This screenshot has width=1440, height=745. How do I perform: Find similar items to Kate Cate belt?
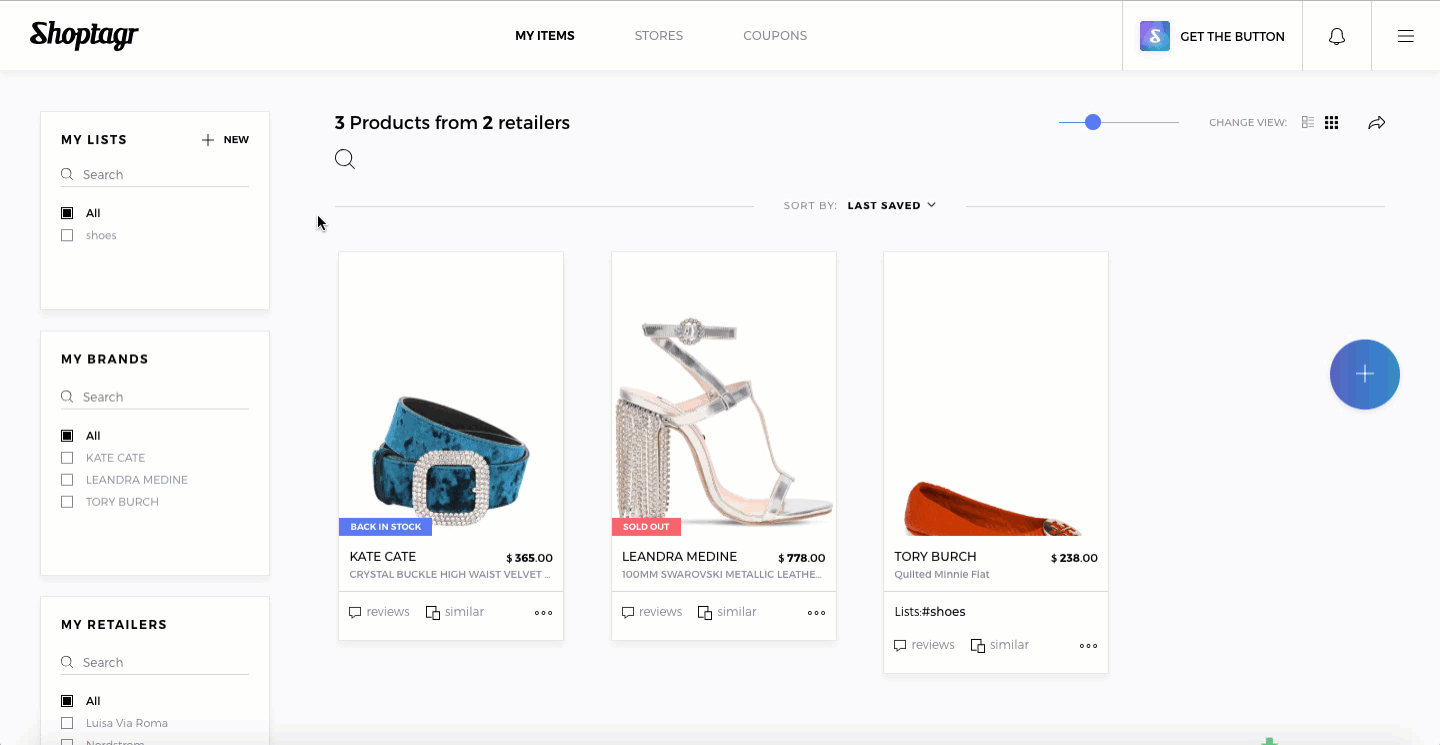pyautogui.click(x=455, y=612)
